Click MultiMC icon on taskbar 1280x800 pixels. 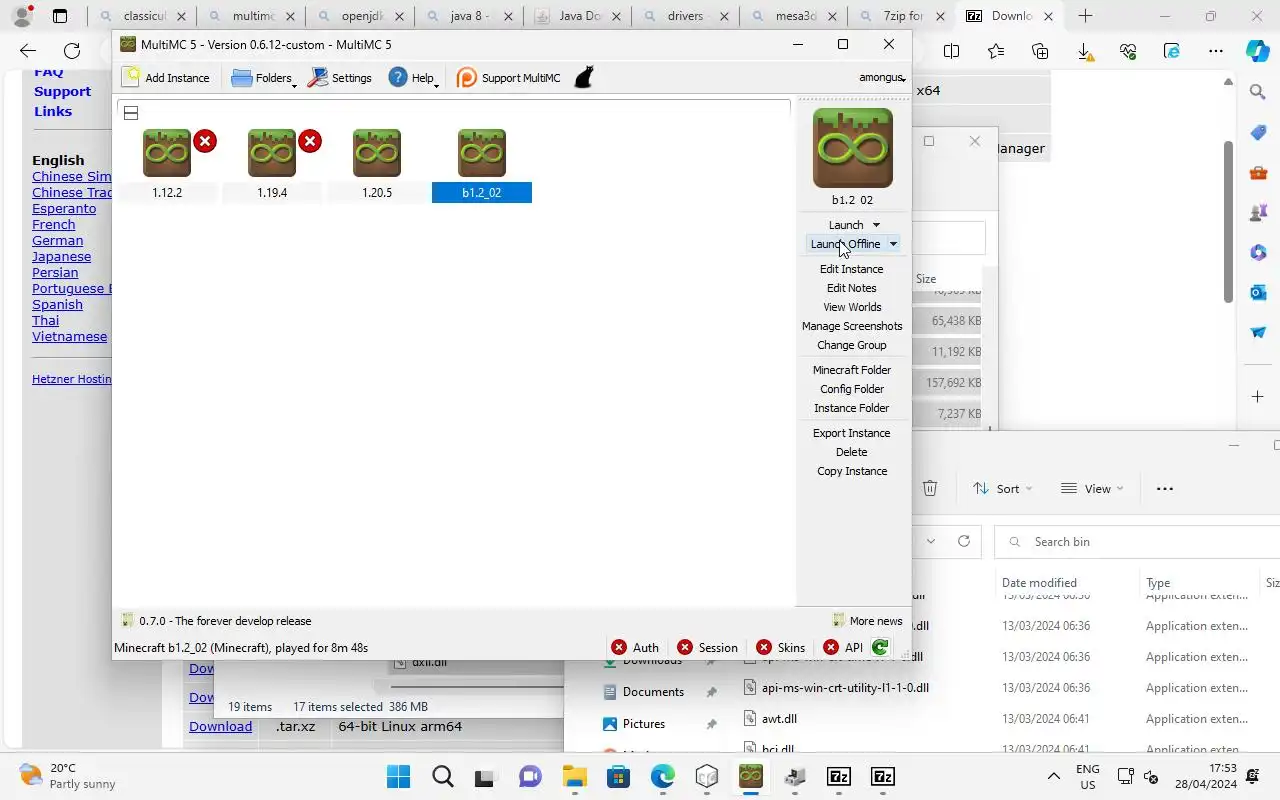(x=751, y=777)
